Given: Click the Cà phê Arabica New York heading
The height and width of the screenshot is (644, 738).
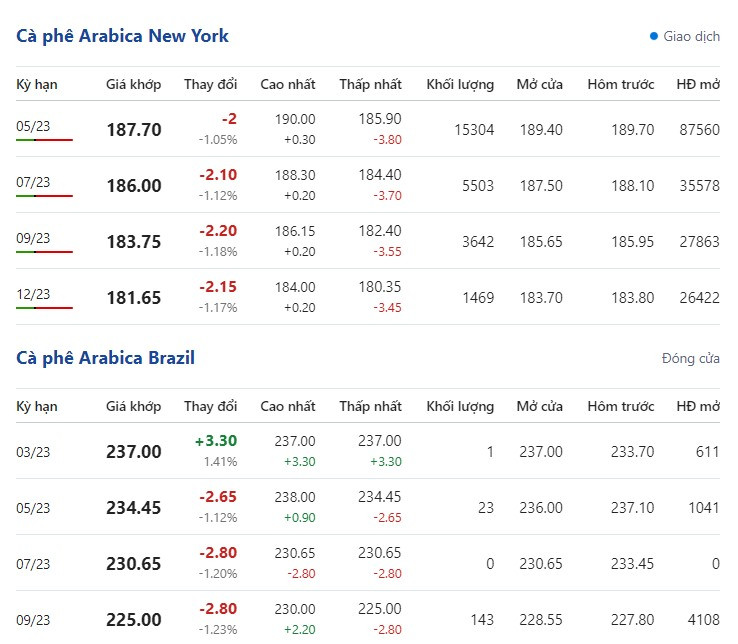Looking at the screenshot, I should pos(122,36).
